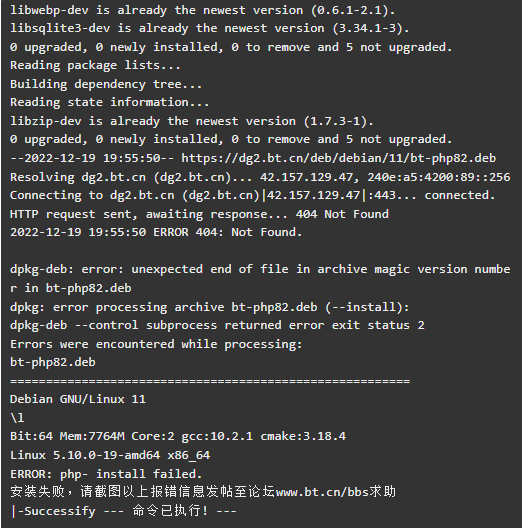Image resolution: width=522 pixels, height=528 pixels.
Task: Click the equals-sign separator line
Action: click(x=210, y=381)
